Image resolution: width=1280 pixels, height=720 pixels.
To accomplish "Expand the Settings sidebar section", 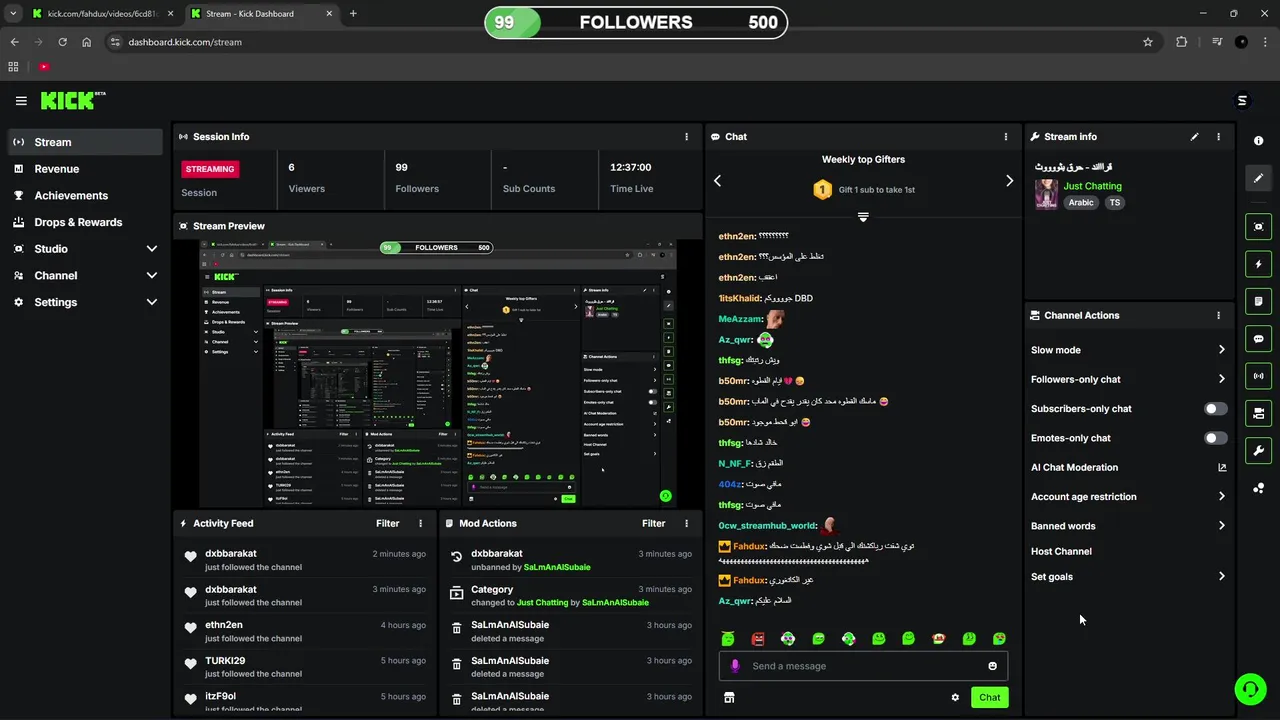I will pyautogui.click(x=86, y=302).
